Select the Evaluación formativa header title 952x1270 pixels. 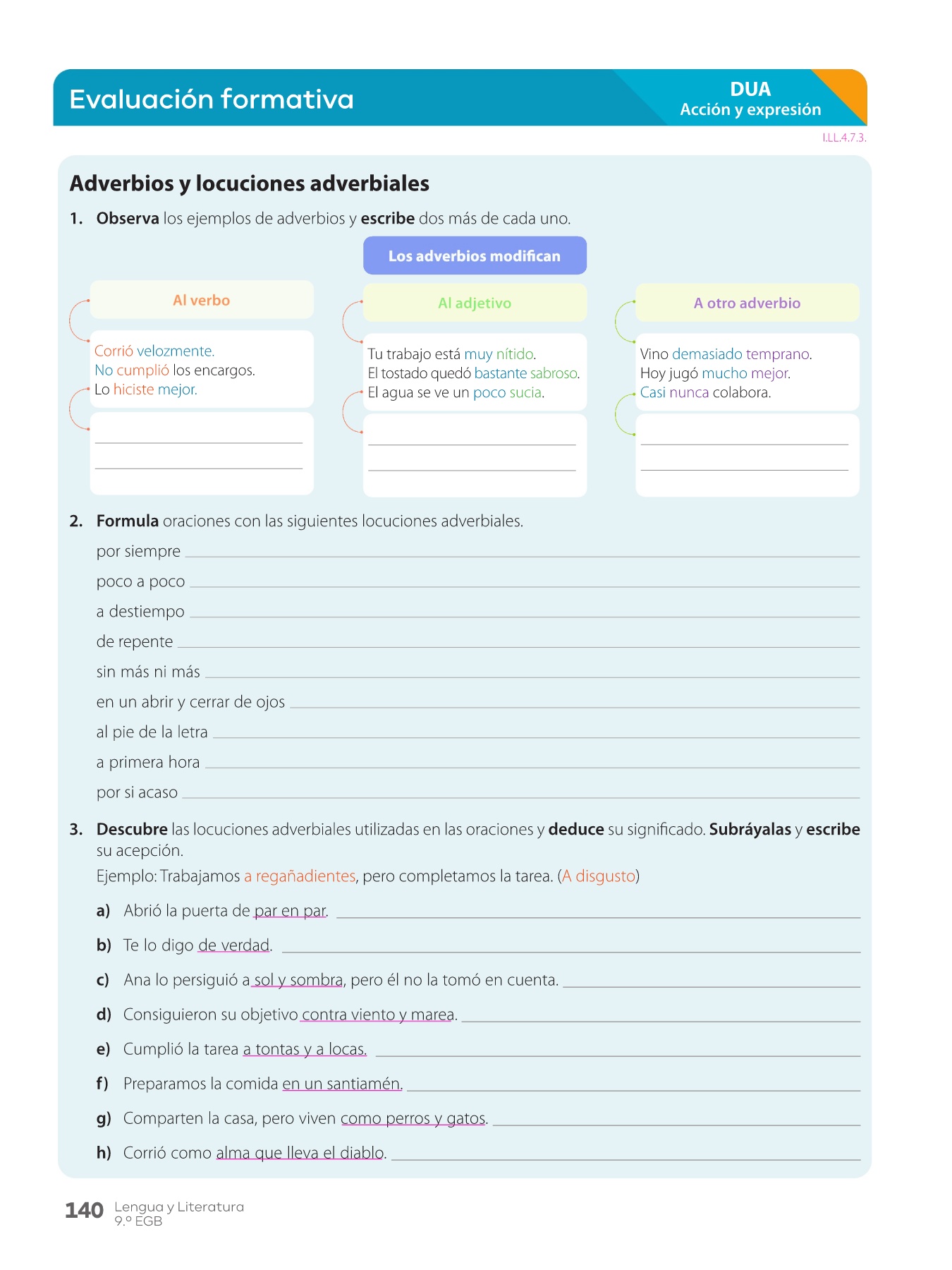click(x=212, y=99)
